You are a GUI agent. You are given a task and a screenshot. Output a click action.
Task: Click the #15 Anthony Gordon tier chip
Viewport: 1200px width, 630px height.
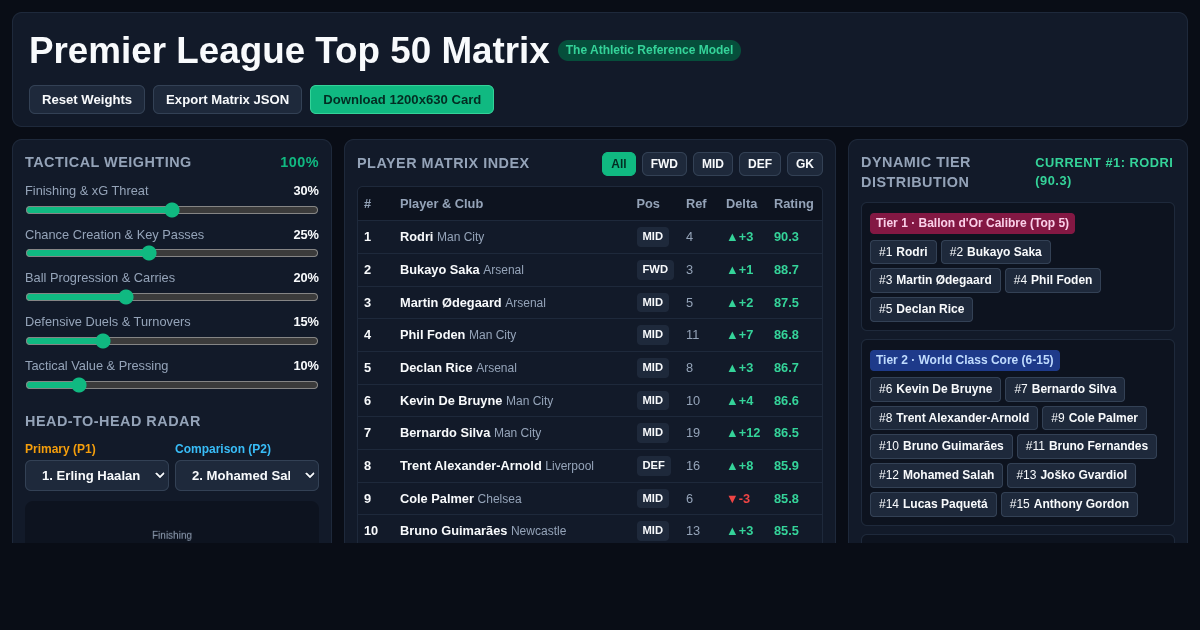1069,504
